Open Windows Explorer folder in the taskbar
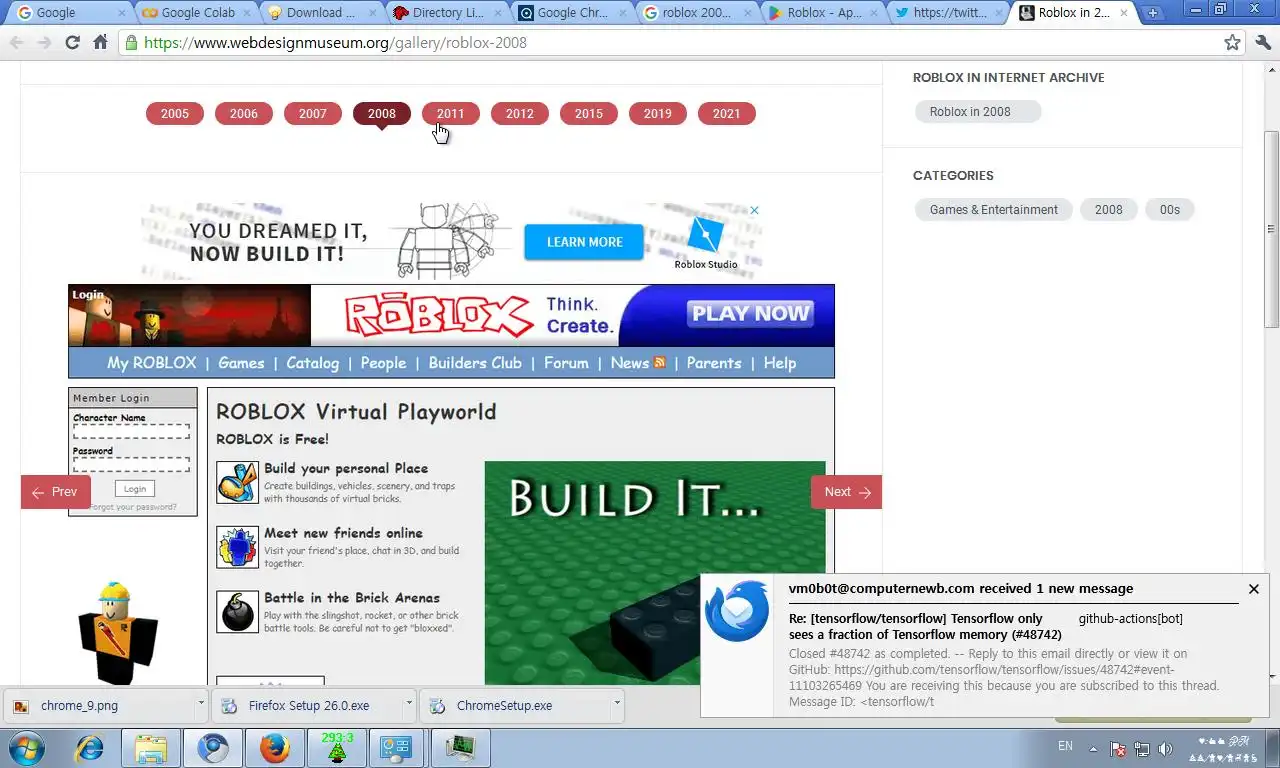The height and width of the screenshot is (768, 1280). (x=151, y=748)
